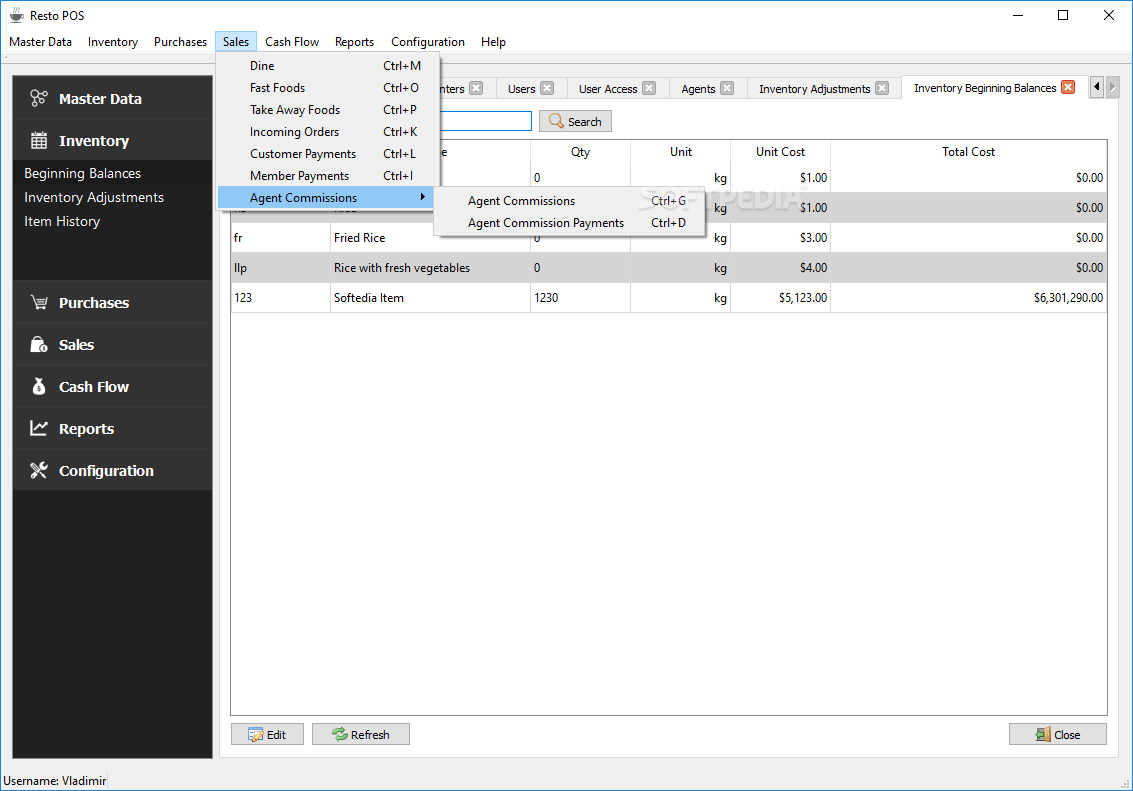Close the Agents tab

727,88
